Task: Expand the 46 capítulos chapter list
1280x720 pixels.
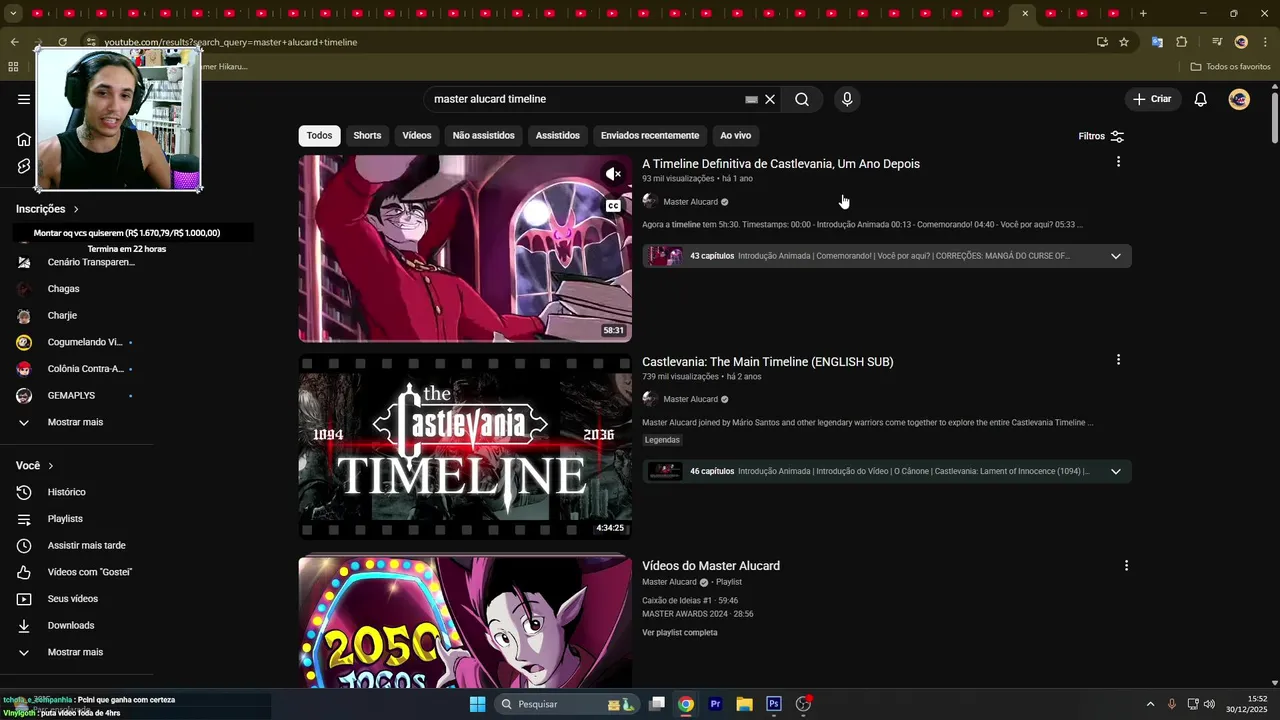Action: pyautogui.click(x=1115, y=471)
